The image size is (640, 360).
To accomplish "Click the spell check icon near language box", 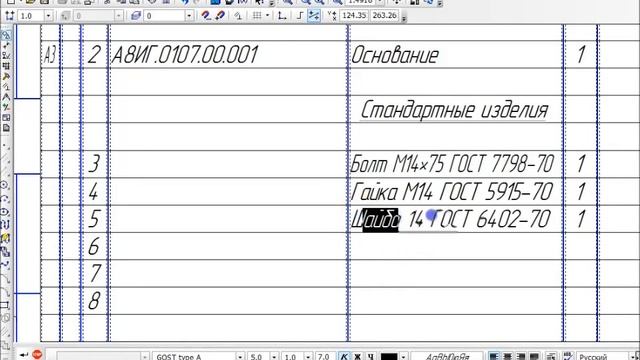I will coord(567,356).
